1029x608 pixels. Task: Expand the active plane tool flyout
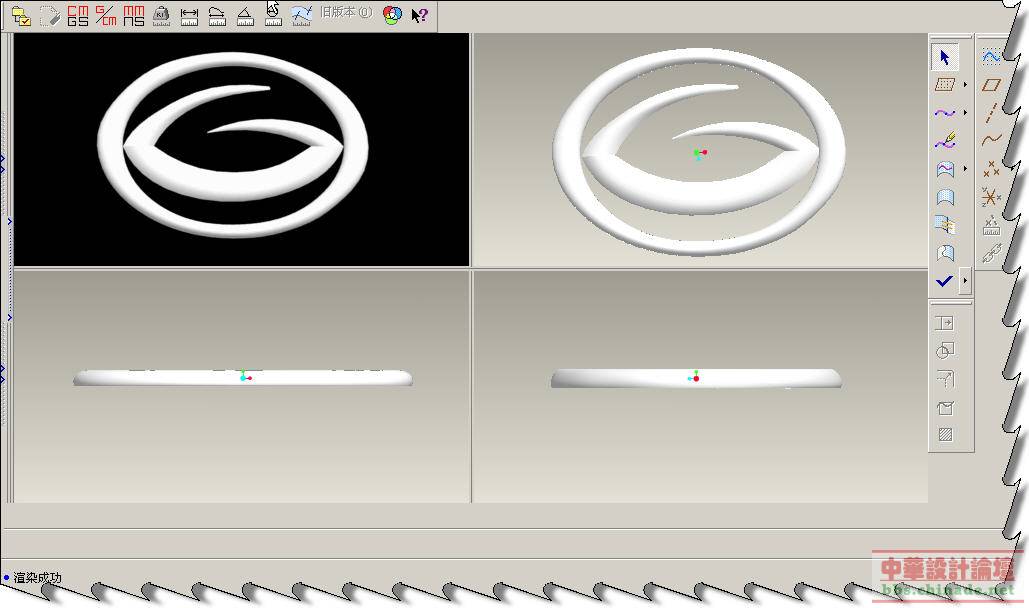pyautogui.click(x=965, y=85)
